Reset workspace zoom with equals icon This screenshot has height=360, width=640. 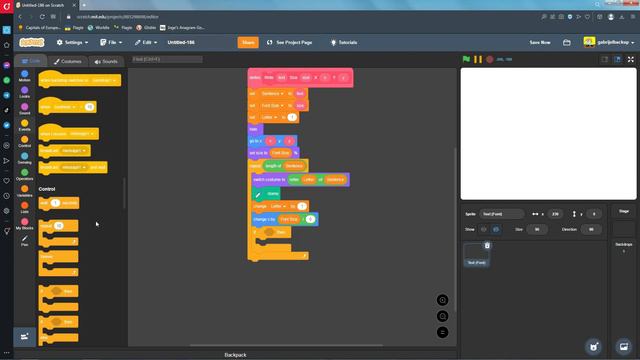442,332
